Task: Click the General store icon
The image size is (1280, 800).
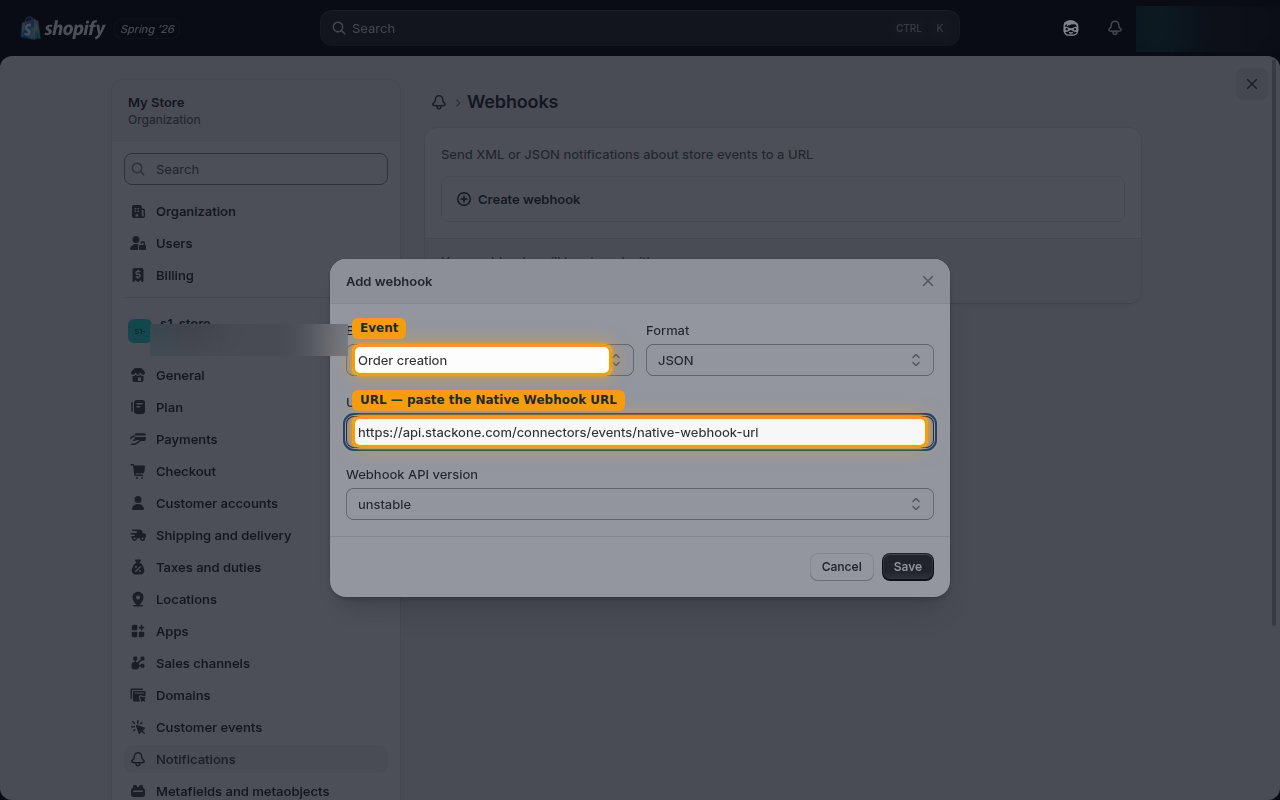Action: 138,375
